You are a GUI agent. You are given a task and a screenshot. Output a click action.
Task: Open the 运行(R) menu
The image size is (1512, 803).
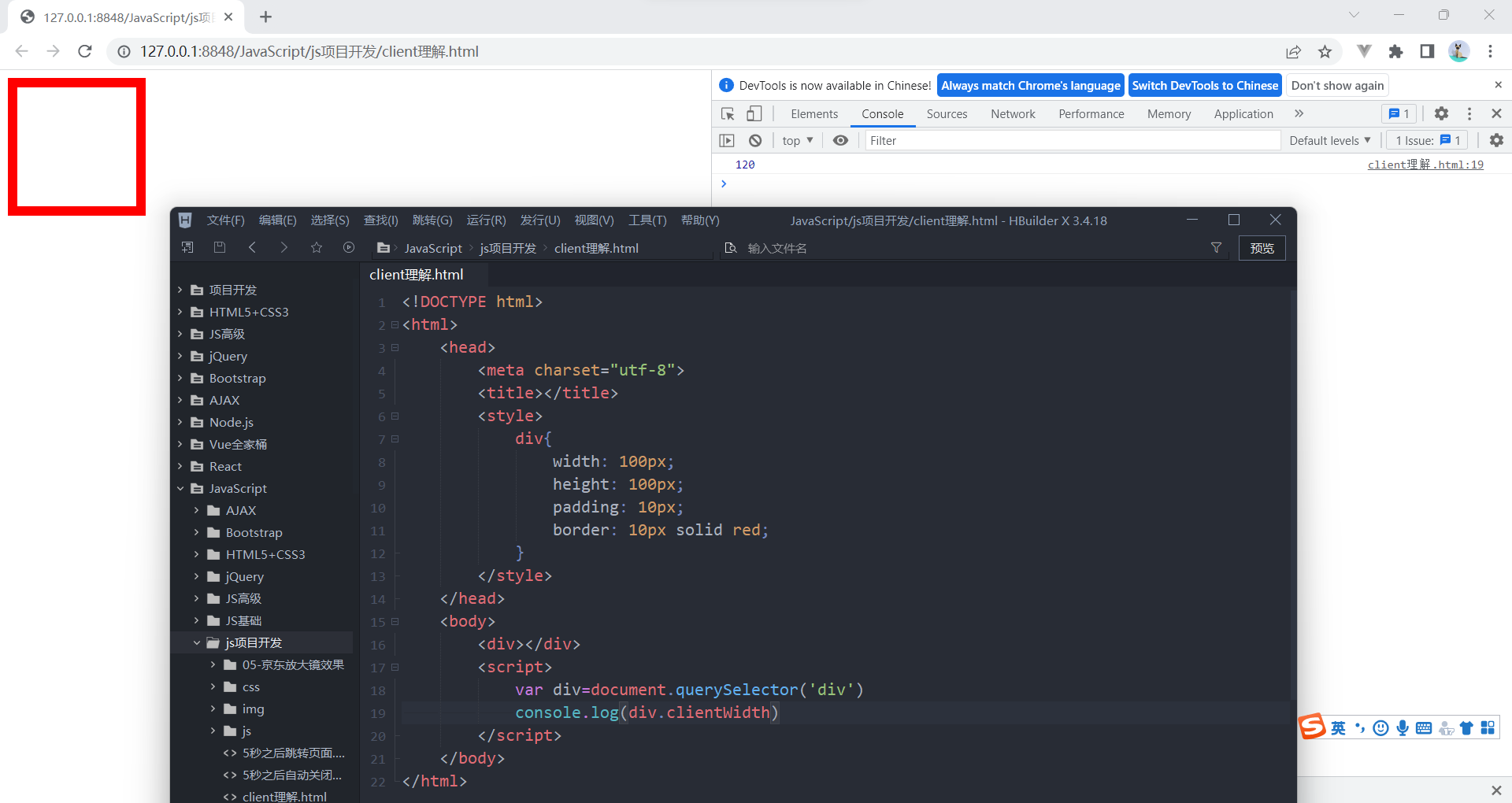pos(486,220)
